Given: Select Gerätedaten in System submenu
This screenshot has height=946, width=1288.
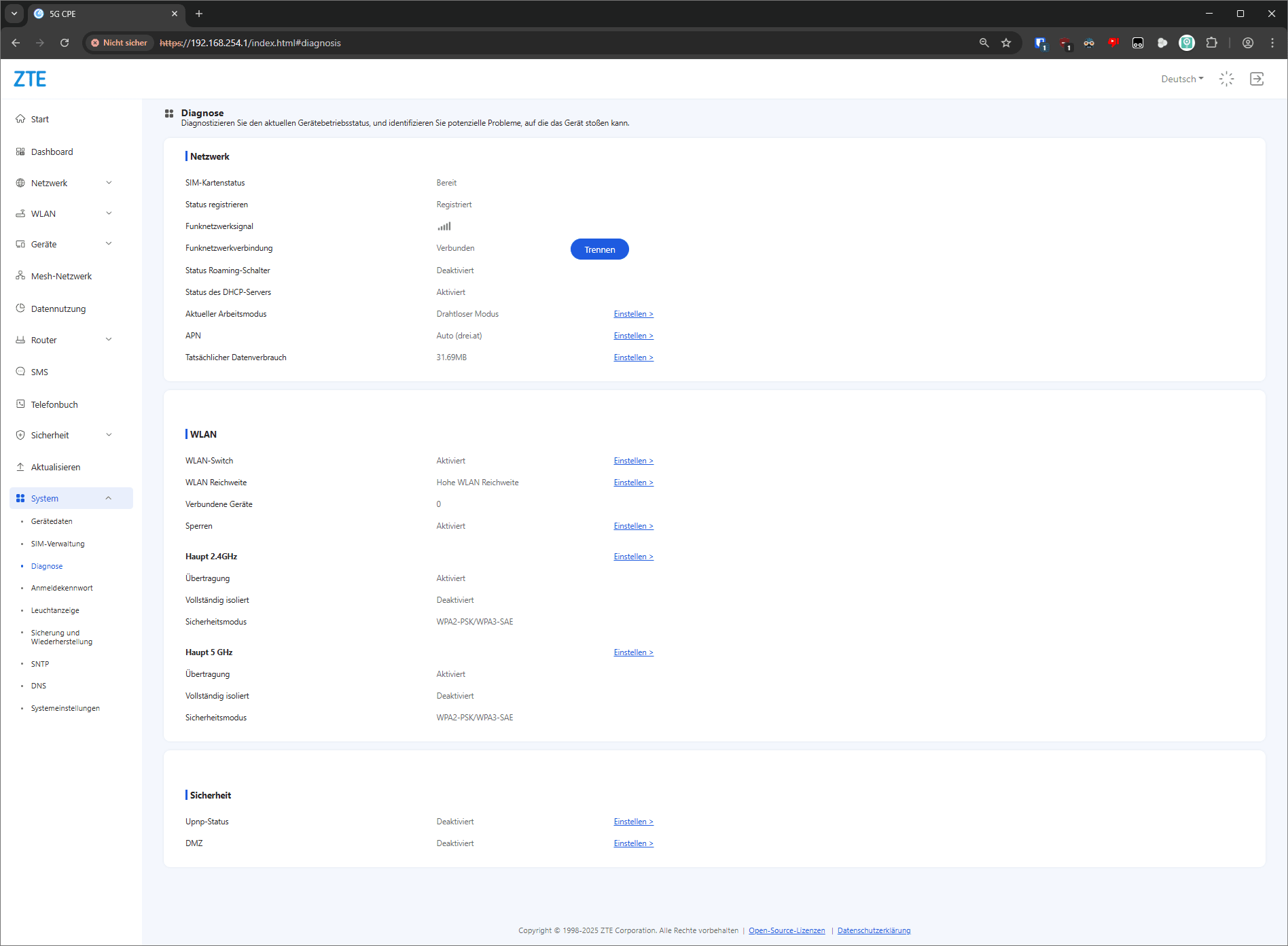Looking at the screenshot, I should 52,521.
